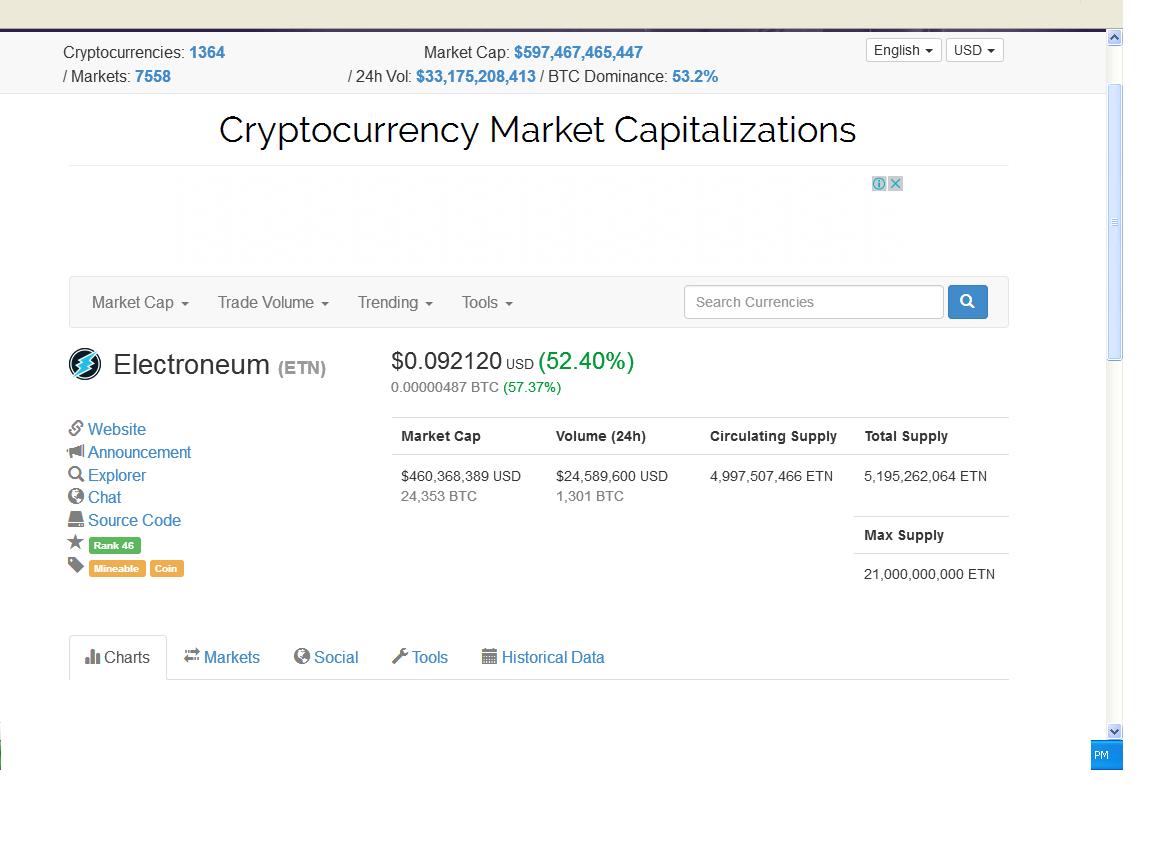Click the 21,000,000,000 ETN max supply

pyautogui.click(x=929, y=574)
